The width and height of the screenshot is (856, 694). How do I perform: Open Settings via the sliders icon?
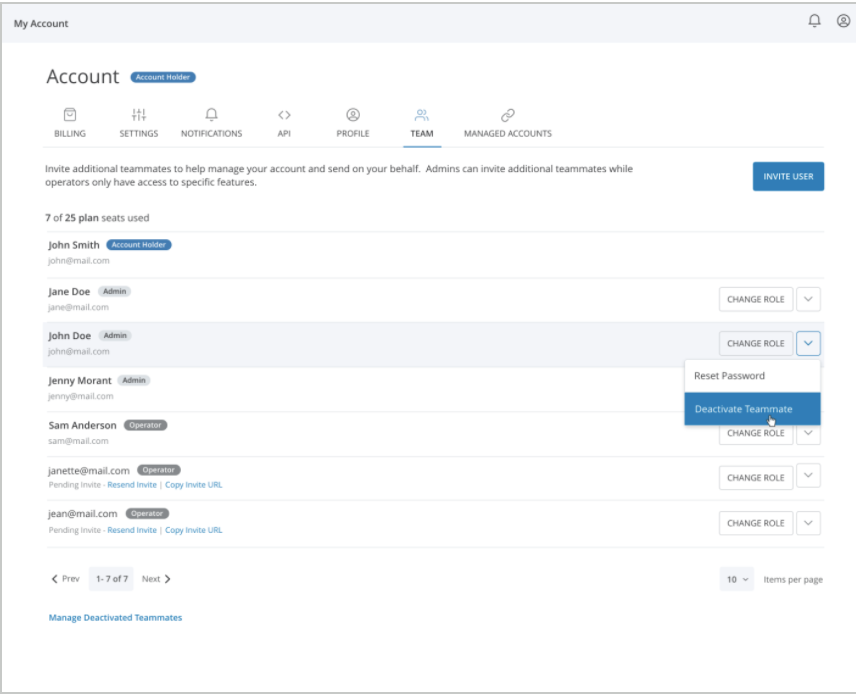click(138, 114)
